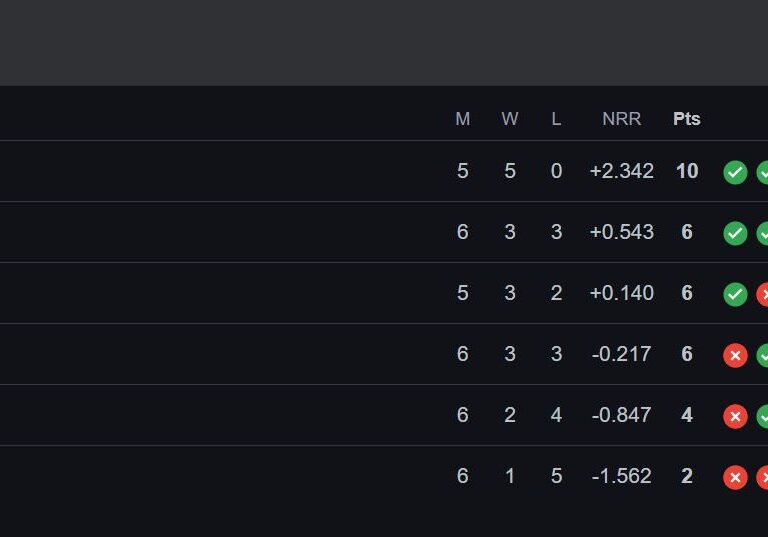Screen dimensions: 768x537
Task: Click the green checkmark in the +0.543 row
Action: pyautogui.click(x=735, y=233)
